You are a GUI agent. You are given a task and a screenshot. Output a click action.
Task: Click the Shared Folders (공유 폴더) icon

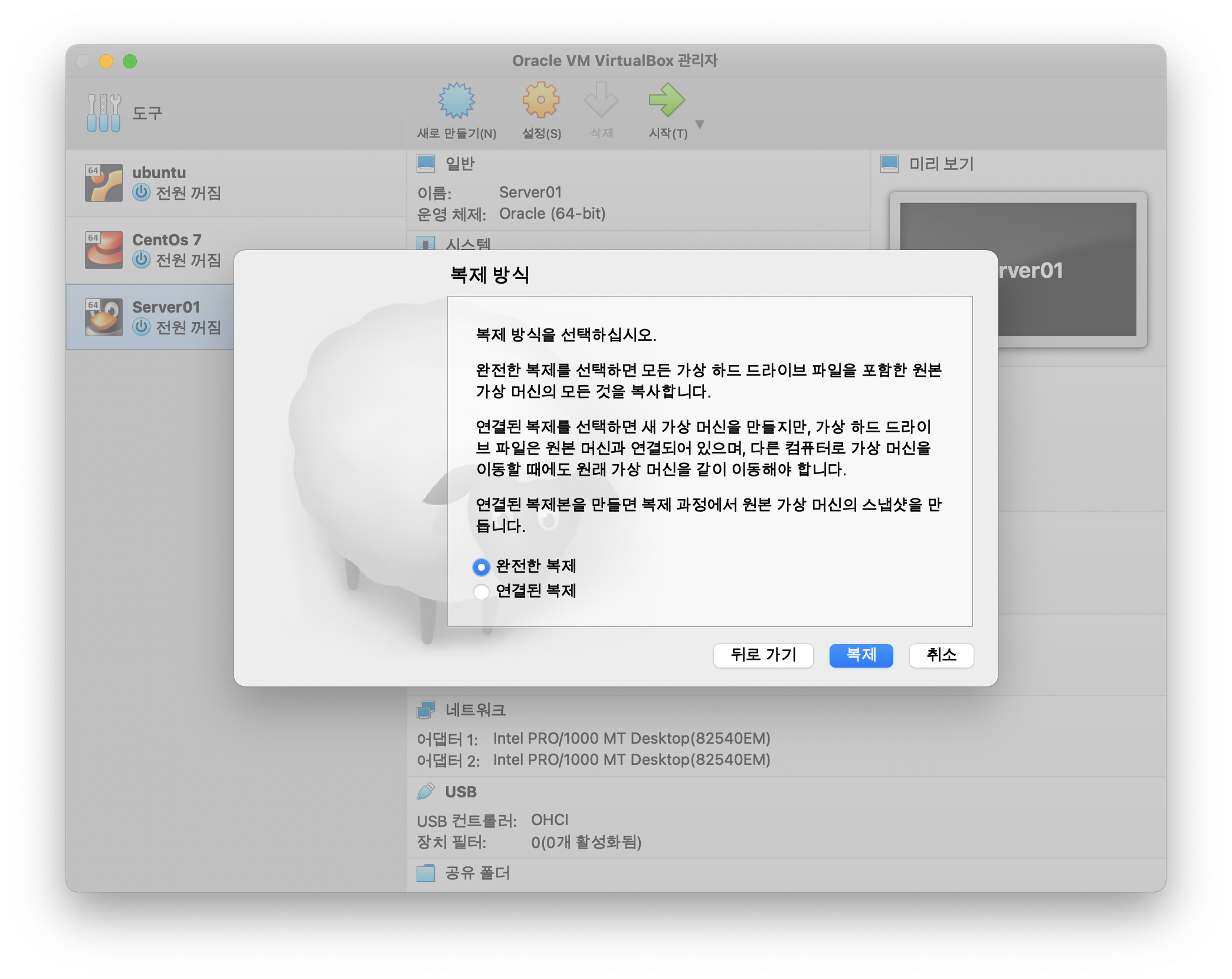point(425,873)
